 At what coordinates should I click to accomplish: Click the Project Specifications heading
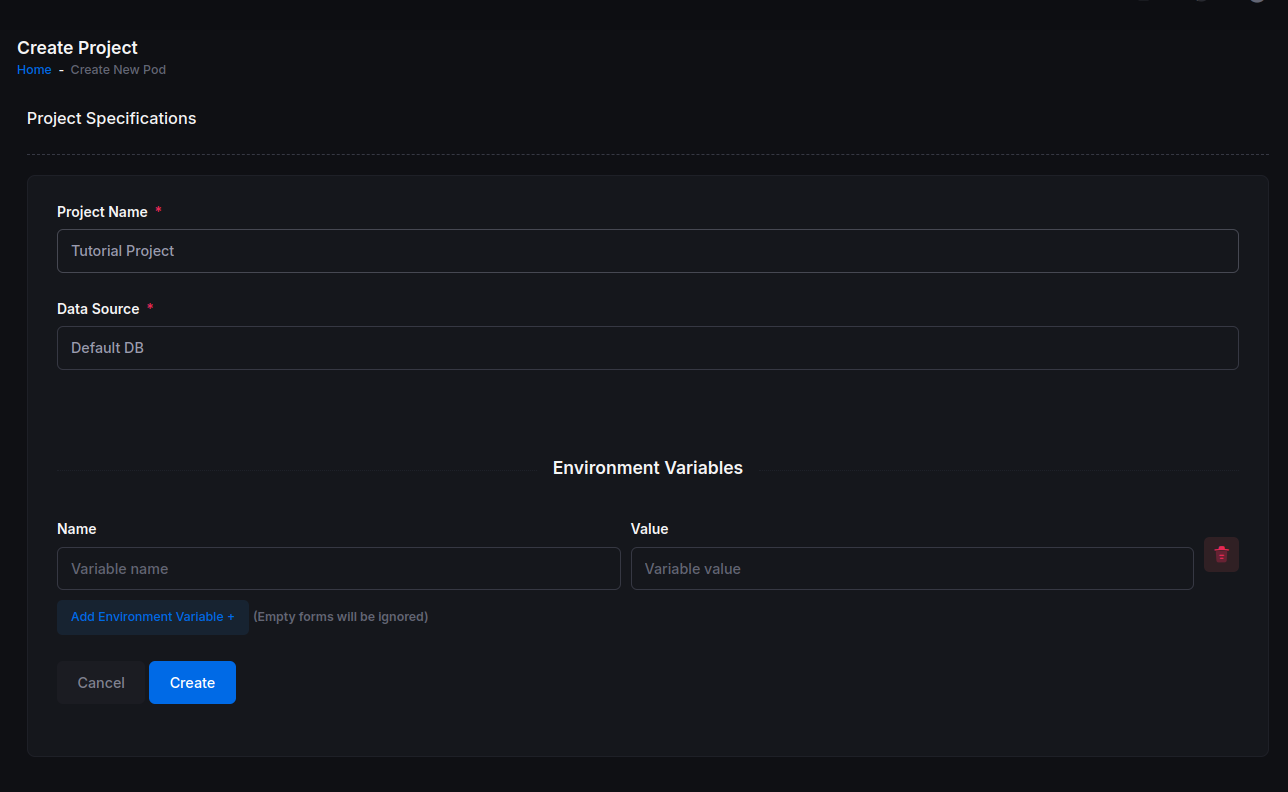pos(111,118)
